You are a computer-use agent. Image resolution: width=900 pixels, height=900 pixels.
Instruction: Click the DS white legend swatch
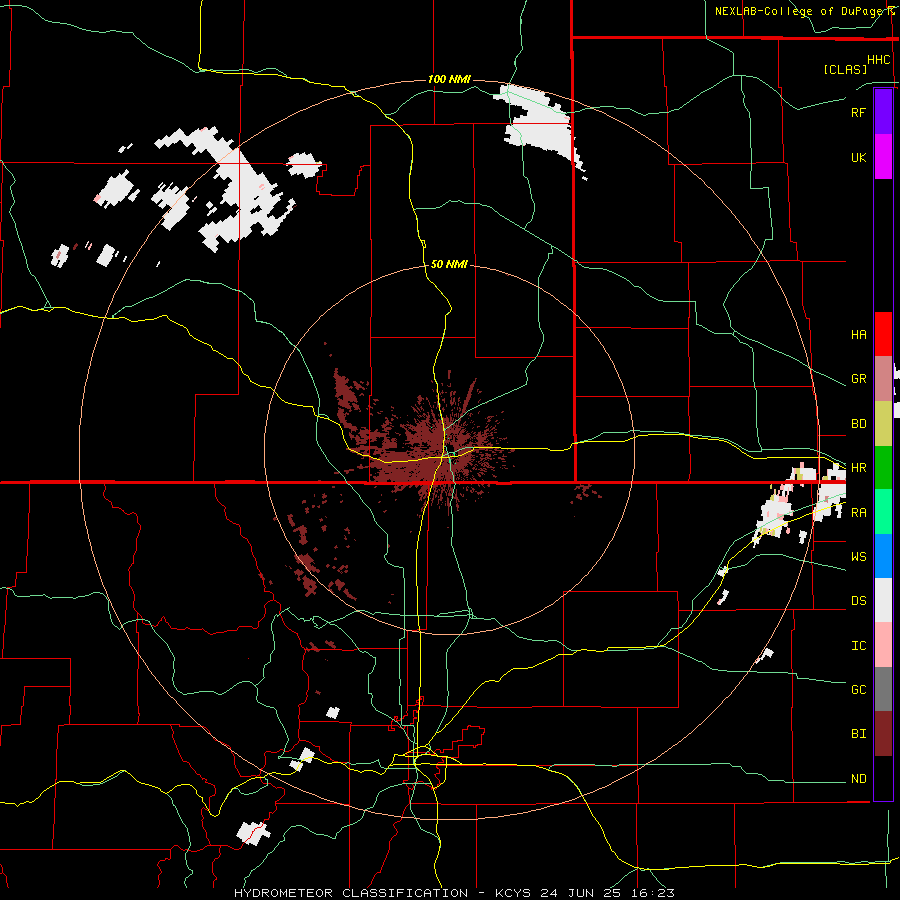[x=883, y=600]
